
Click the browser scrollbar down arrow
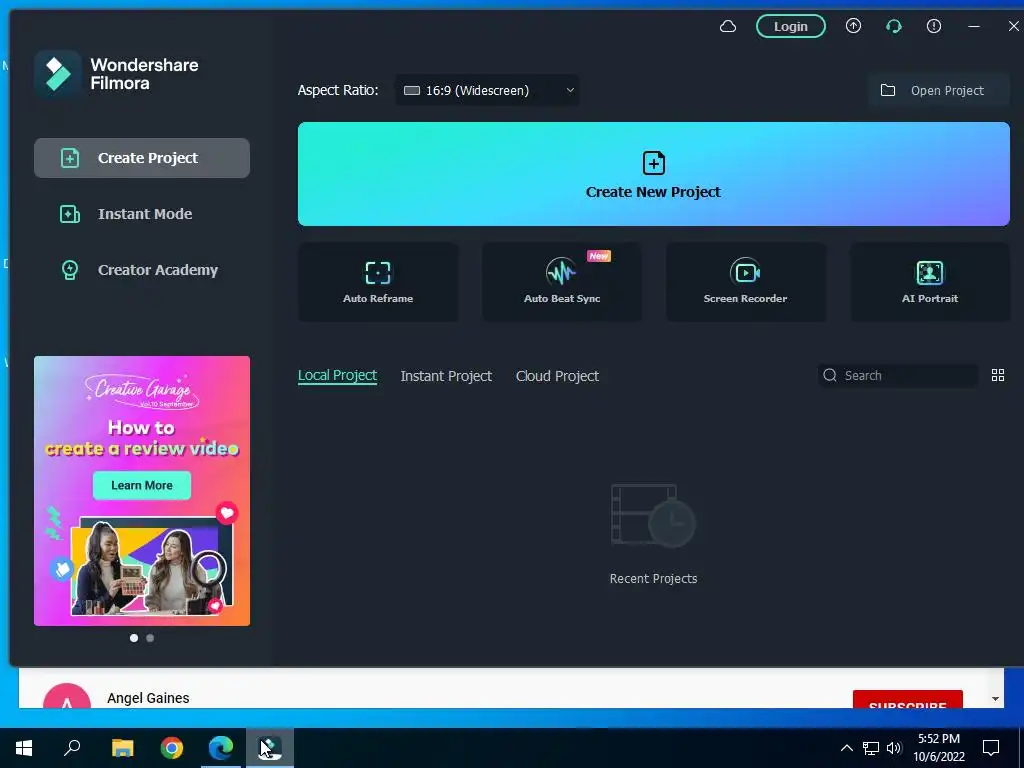point(995,699)
